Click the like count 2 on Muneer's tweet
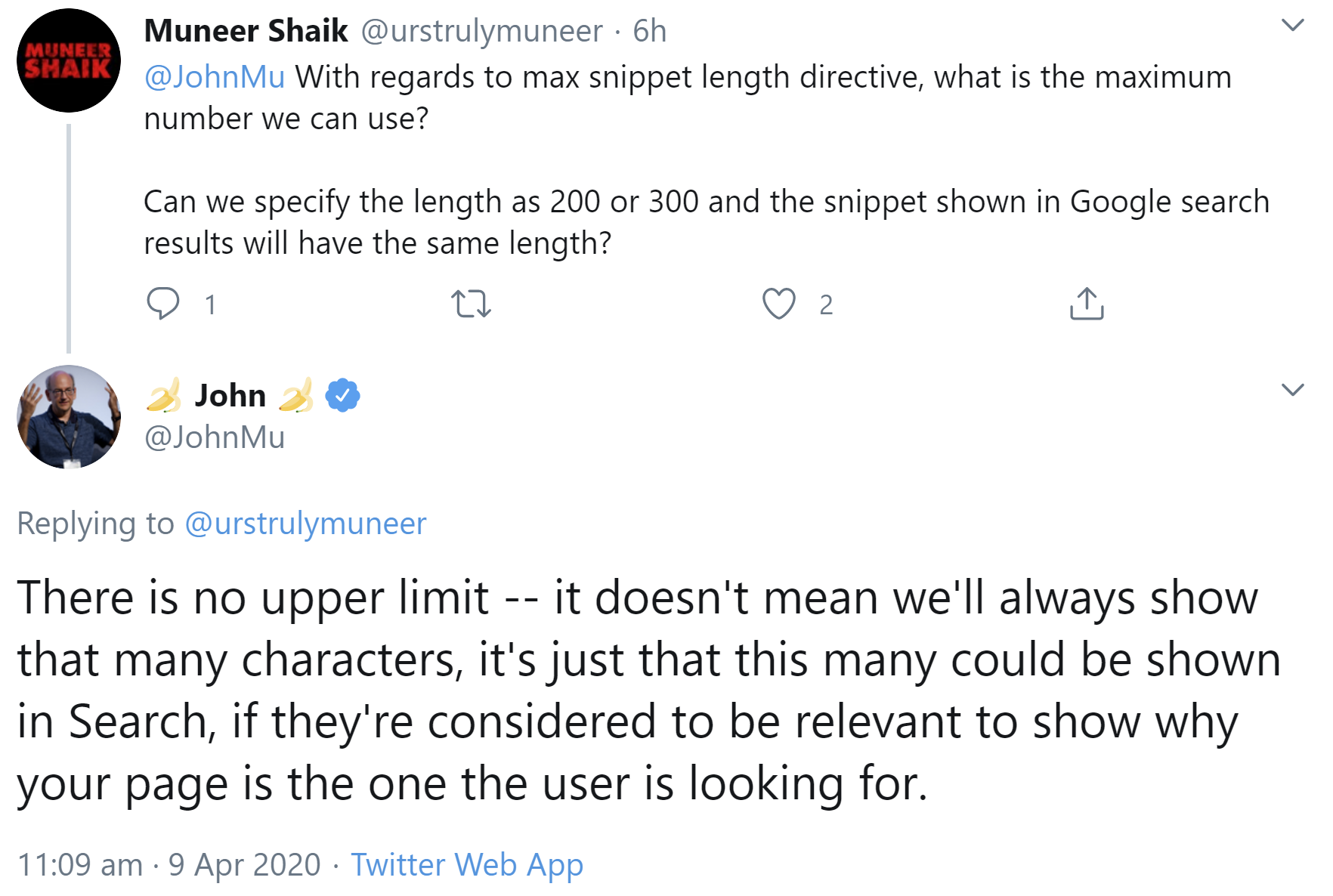 pyautogui.click(x=826, y=304)
